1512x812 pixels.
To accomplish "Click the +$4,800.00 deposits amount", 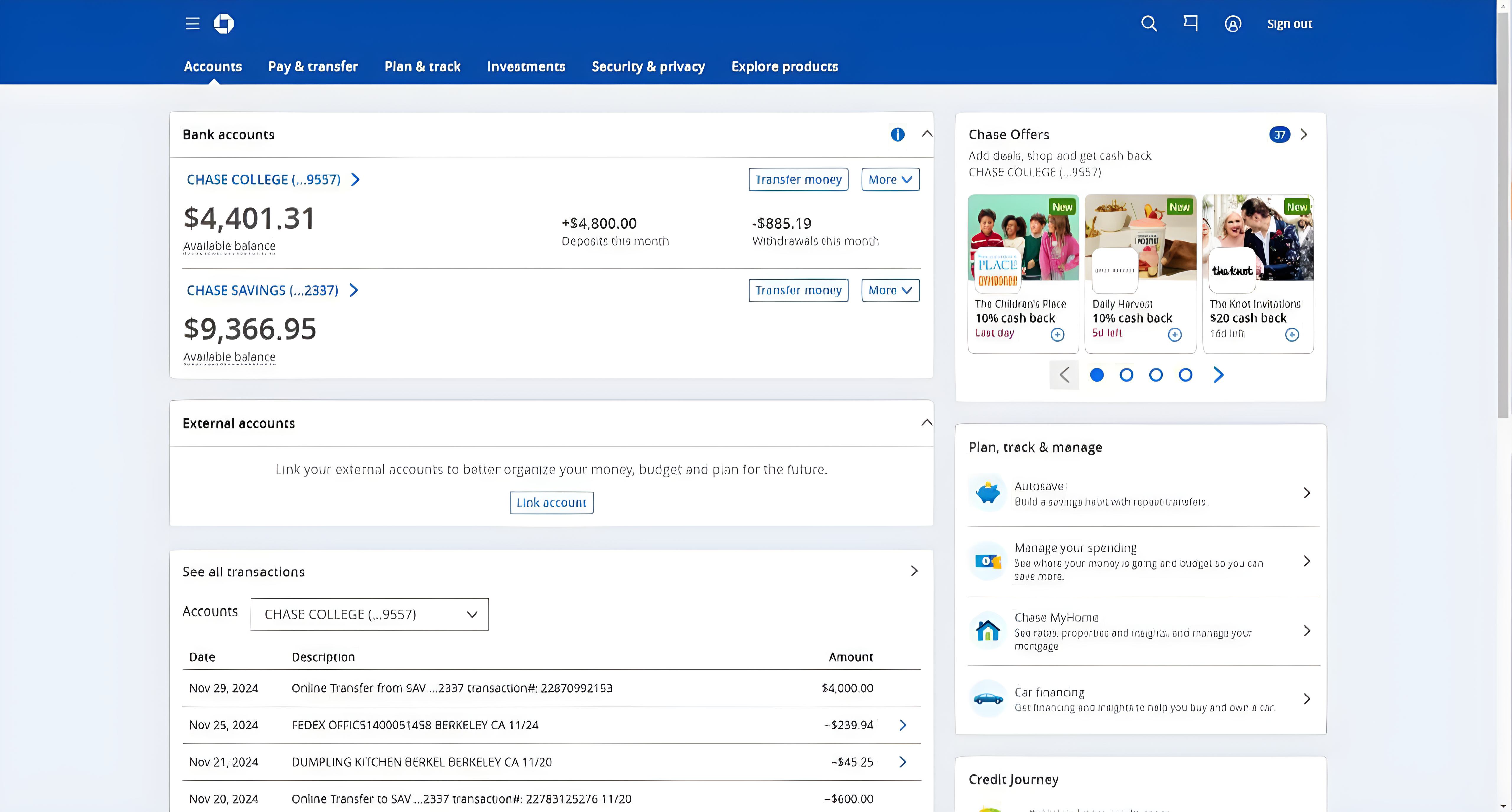I will point(599,224).
